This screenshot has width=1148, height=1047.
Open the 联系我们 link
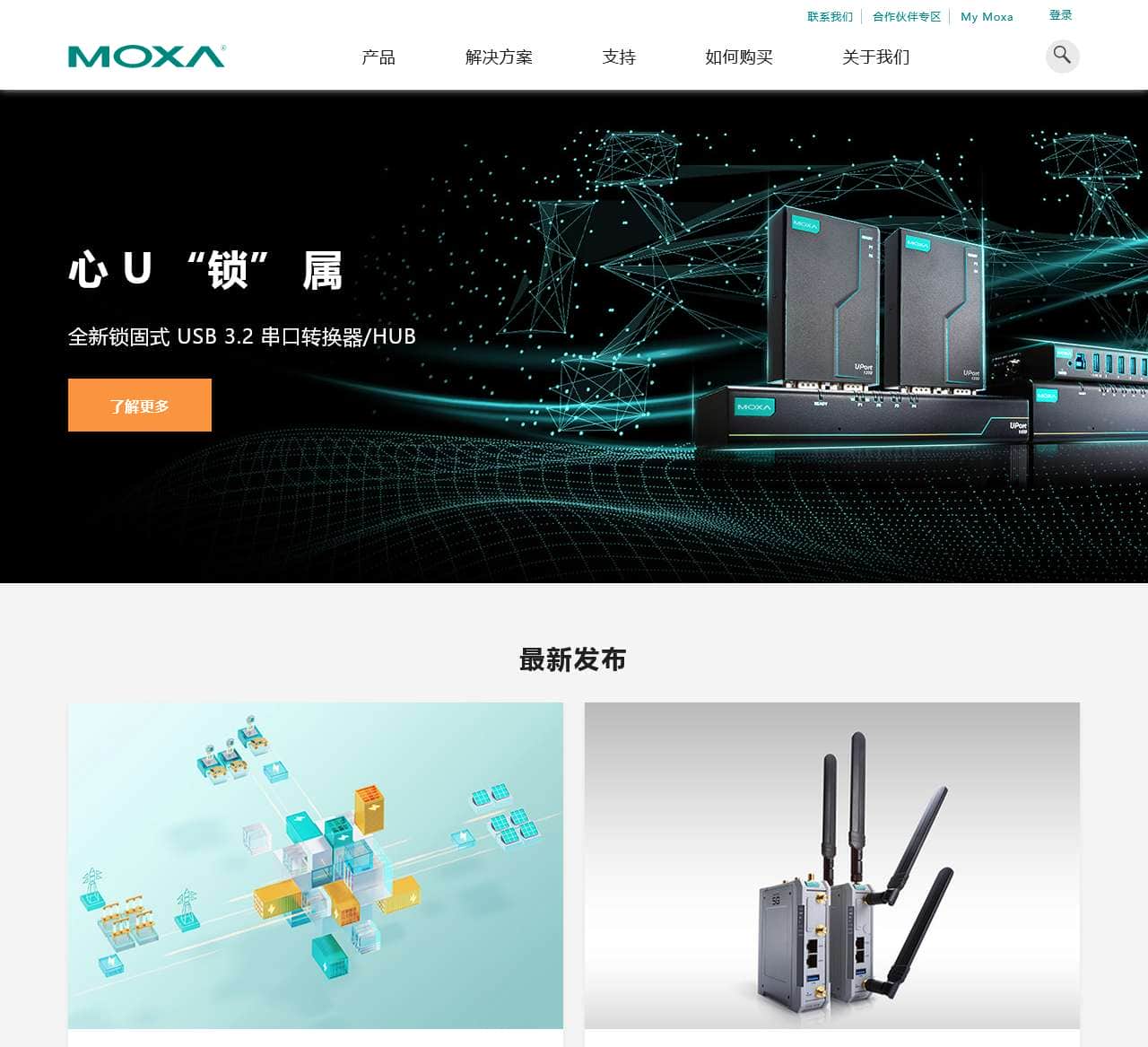(830, 16)
